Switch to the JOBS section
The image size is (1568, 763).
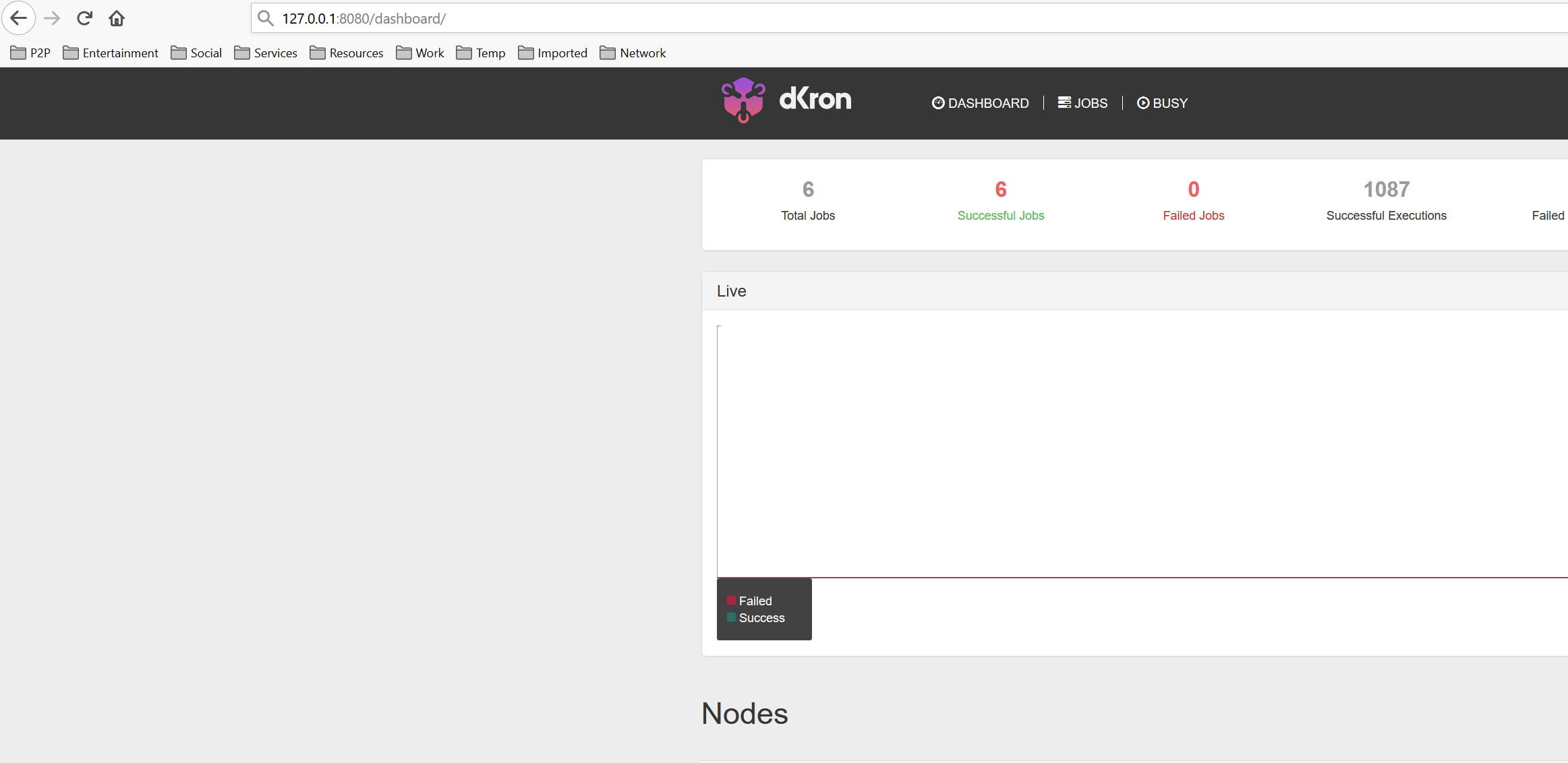pos(1091,102)
